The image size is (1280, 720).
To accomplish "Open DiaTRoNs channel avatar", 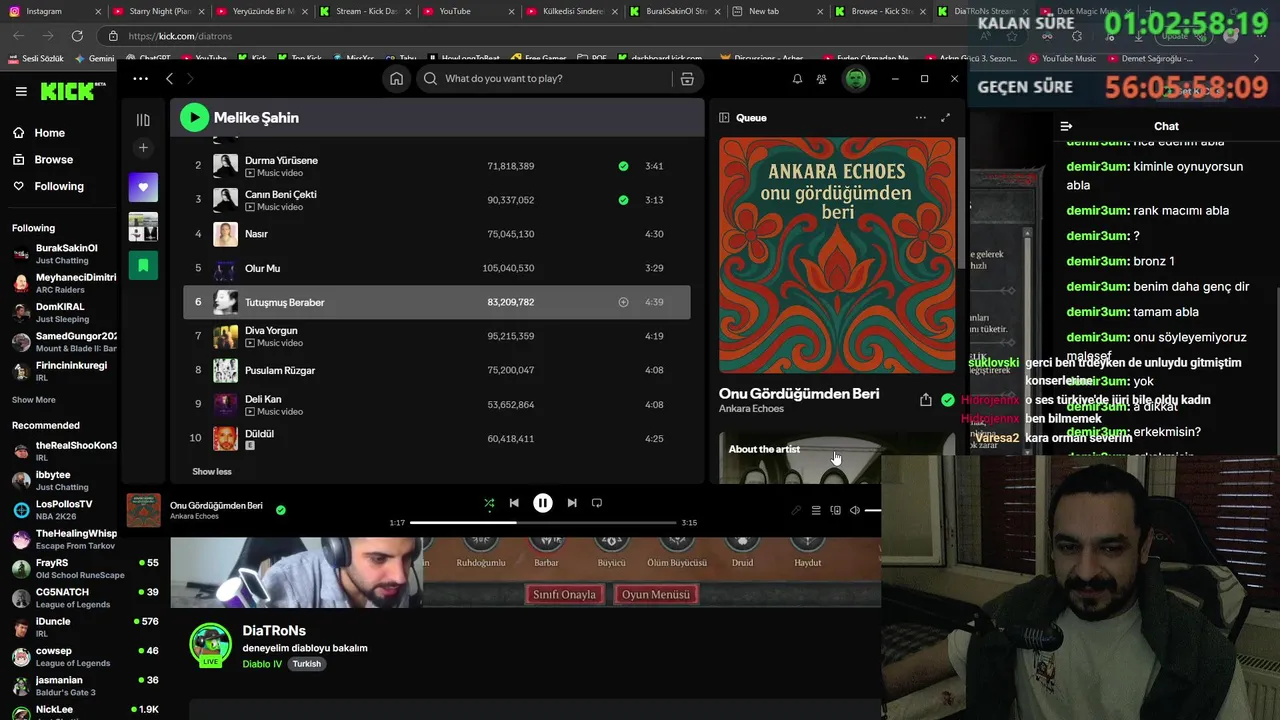I will tap(210, 645).
